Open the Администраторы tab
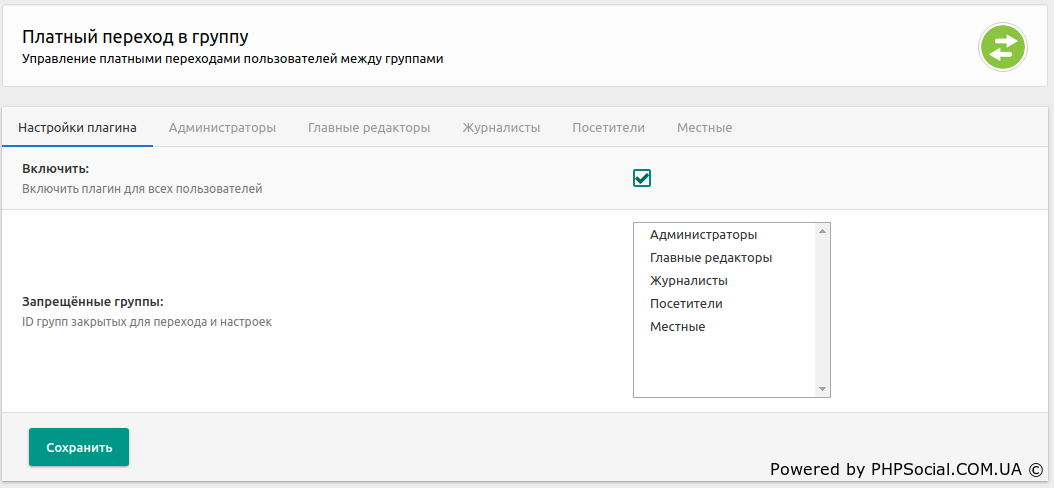 click(x=222, y=128)
